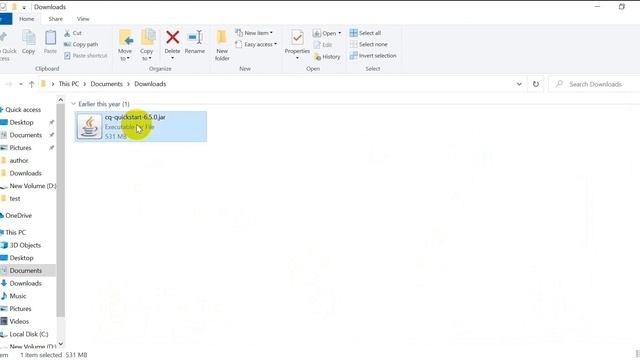Open the author folder
The image size is (640, 360).
(19, 160)
